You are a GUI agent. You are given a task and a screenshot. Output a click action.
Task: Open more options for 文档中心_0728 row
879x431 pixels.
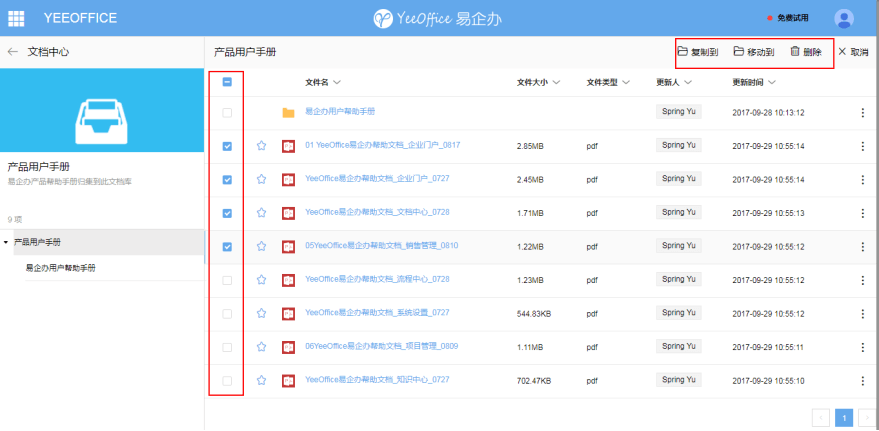coord(863,213)
